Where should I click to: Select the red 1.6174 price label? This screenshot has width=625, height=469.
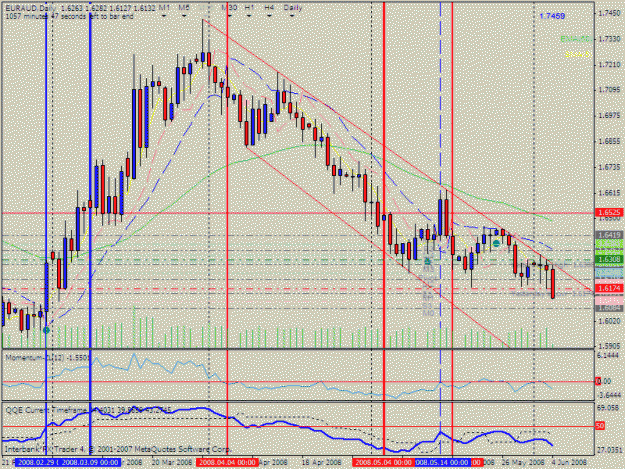point(609,288)
